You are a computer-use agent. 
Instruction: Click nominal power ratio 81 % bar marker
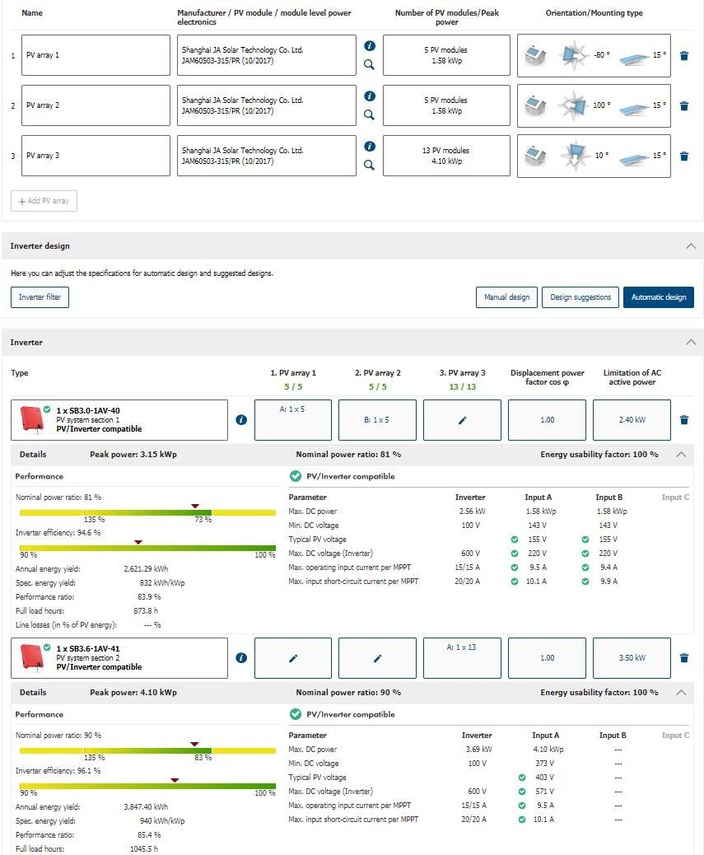195,507
